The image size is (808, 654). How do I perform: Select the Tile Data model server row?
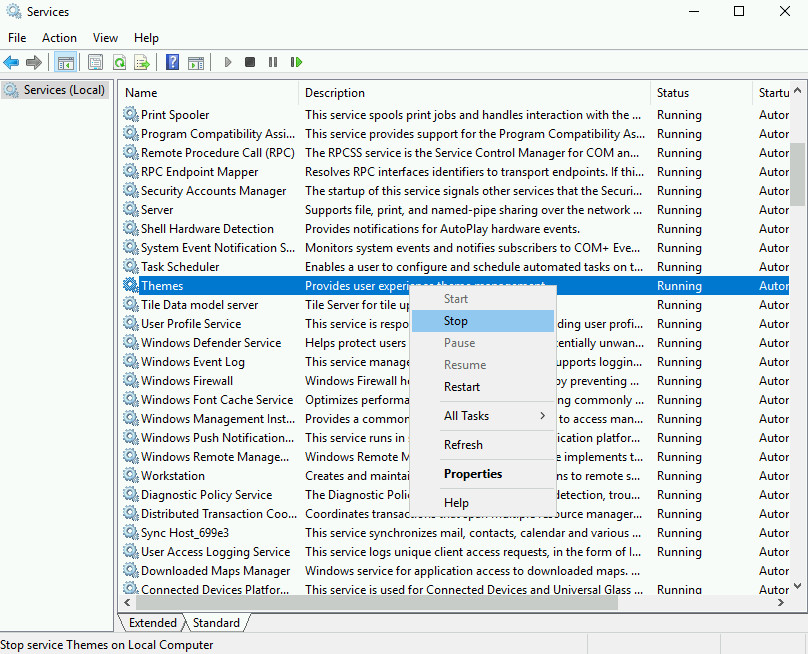click(455, 305)
